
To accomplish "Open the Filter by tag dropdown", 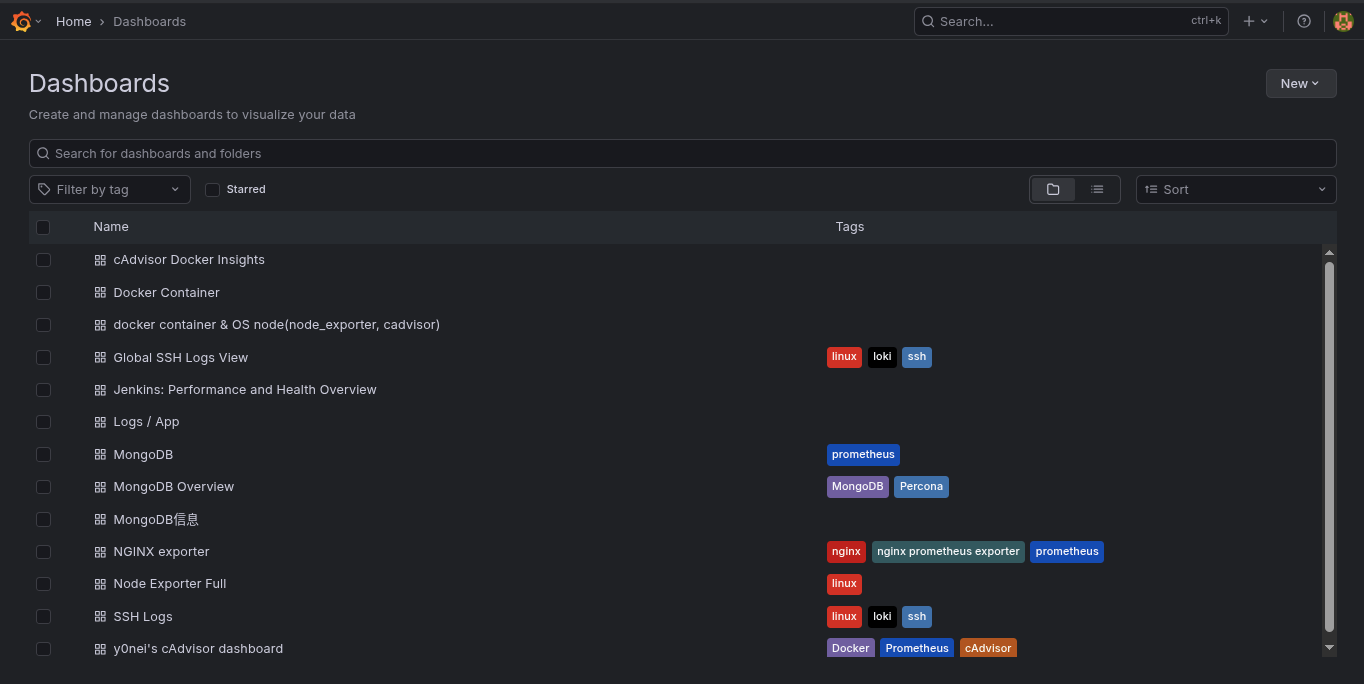I will [109, 189].
